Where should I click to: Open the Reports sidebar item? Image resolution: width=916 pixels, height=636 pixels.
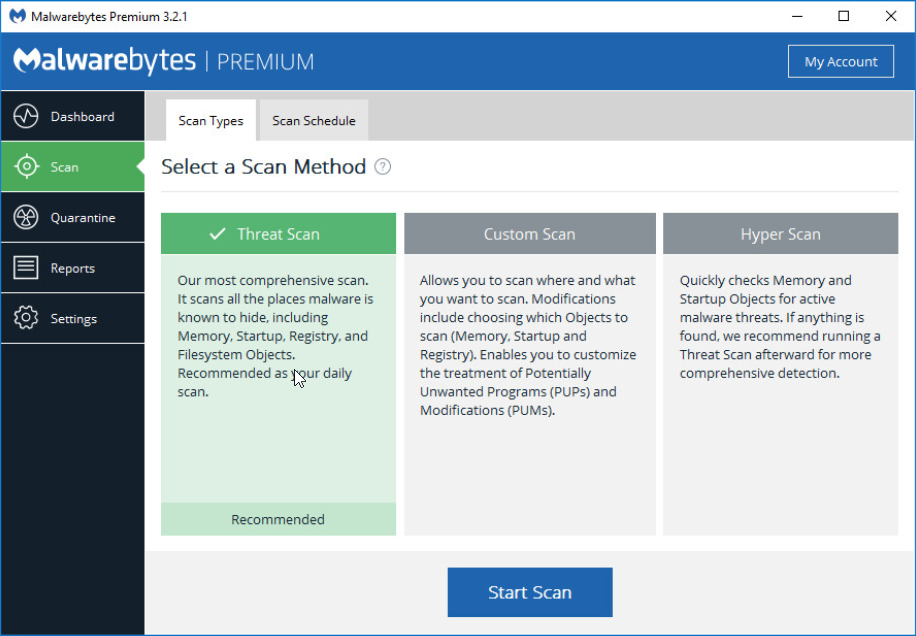(72, 267)
